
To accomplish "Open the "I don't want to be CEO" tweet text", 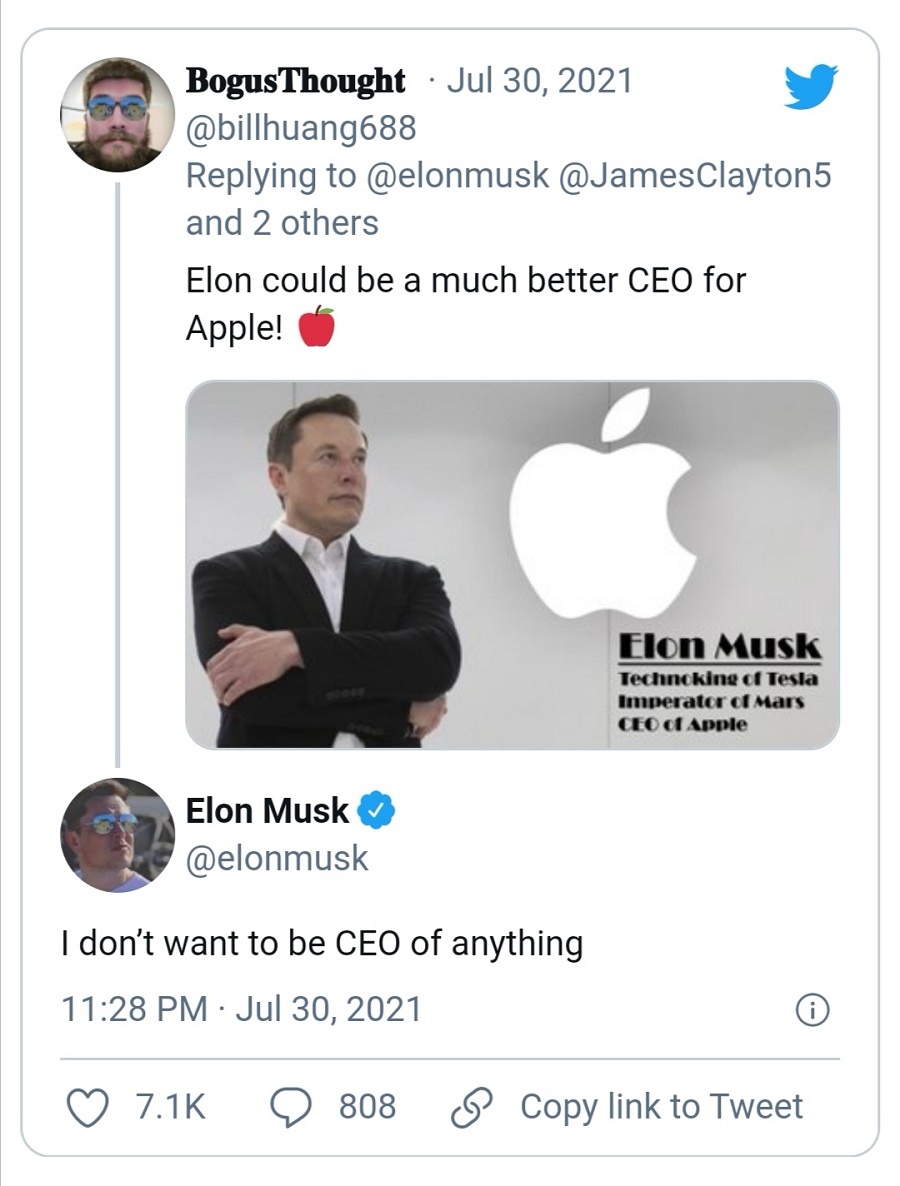I will point(322,942).
